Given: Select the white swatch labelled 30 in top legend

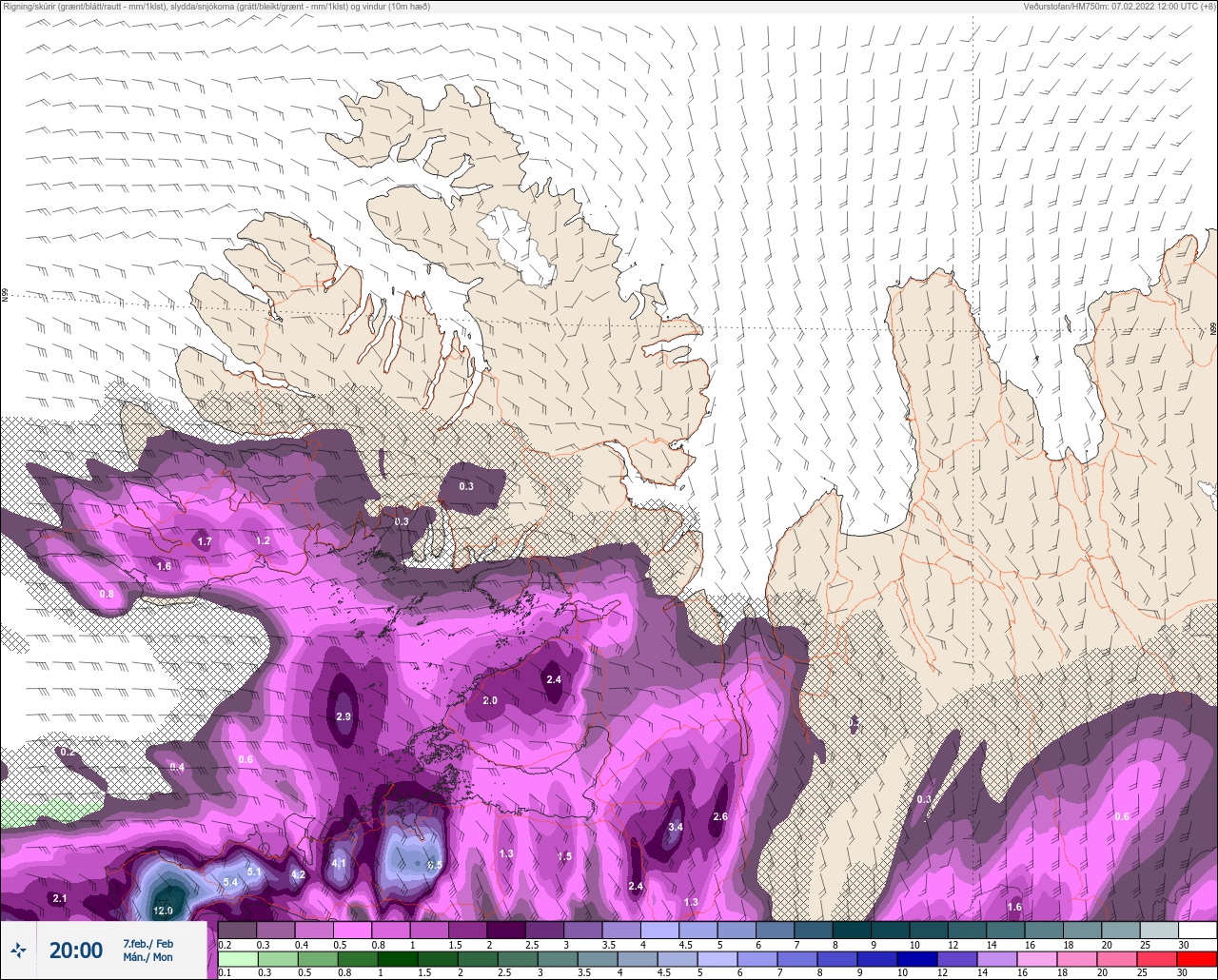Looking at the screenshot, I should pos(1197,930).
